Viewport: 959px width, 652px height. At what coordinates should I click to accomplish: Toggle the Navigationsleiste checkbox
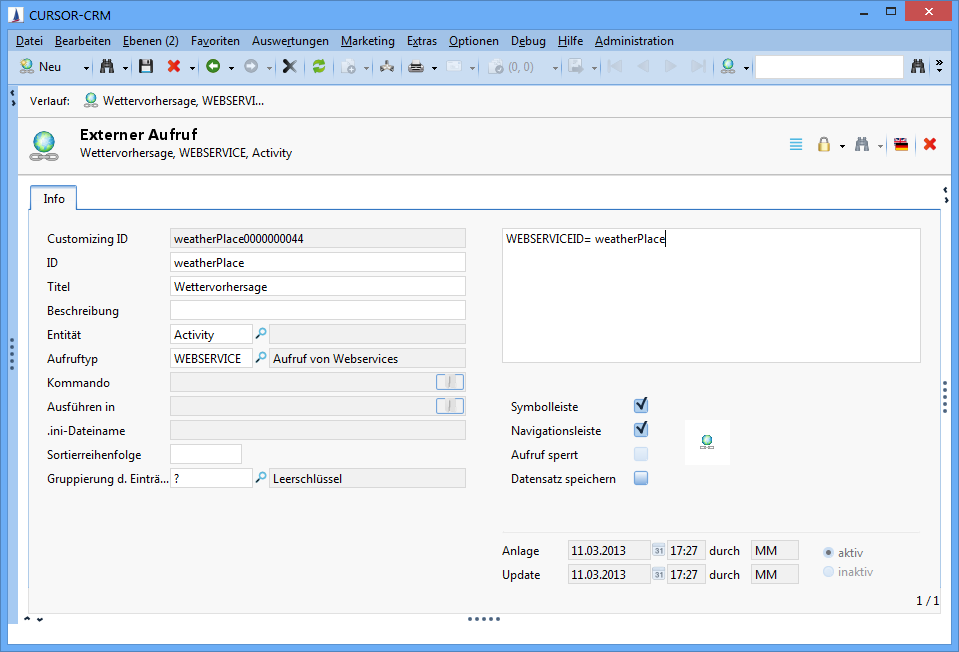click(x=641, y=430)
